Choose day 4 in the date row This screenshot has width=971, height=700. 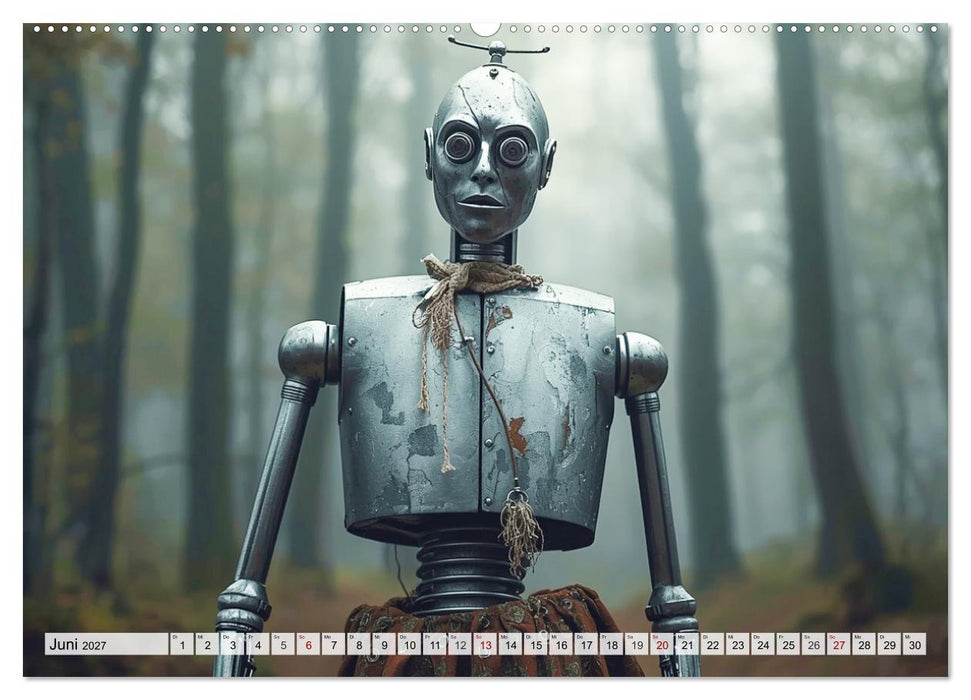pyautogui.click(x=258, y=644)
